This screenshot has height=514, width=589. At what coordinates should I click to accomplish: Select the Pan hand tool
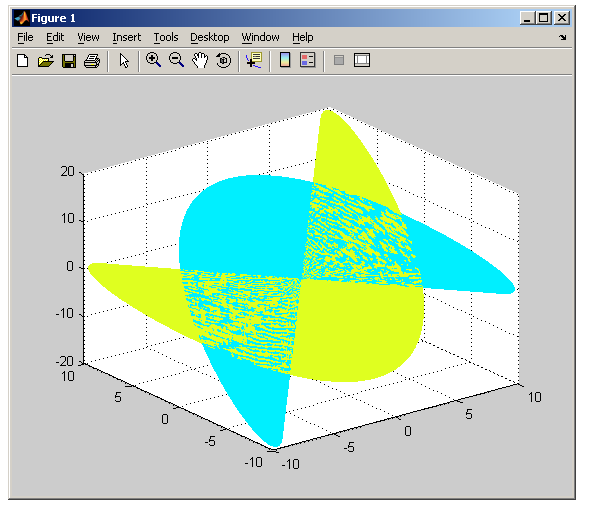point(200,60)
